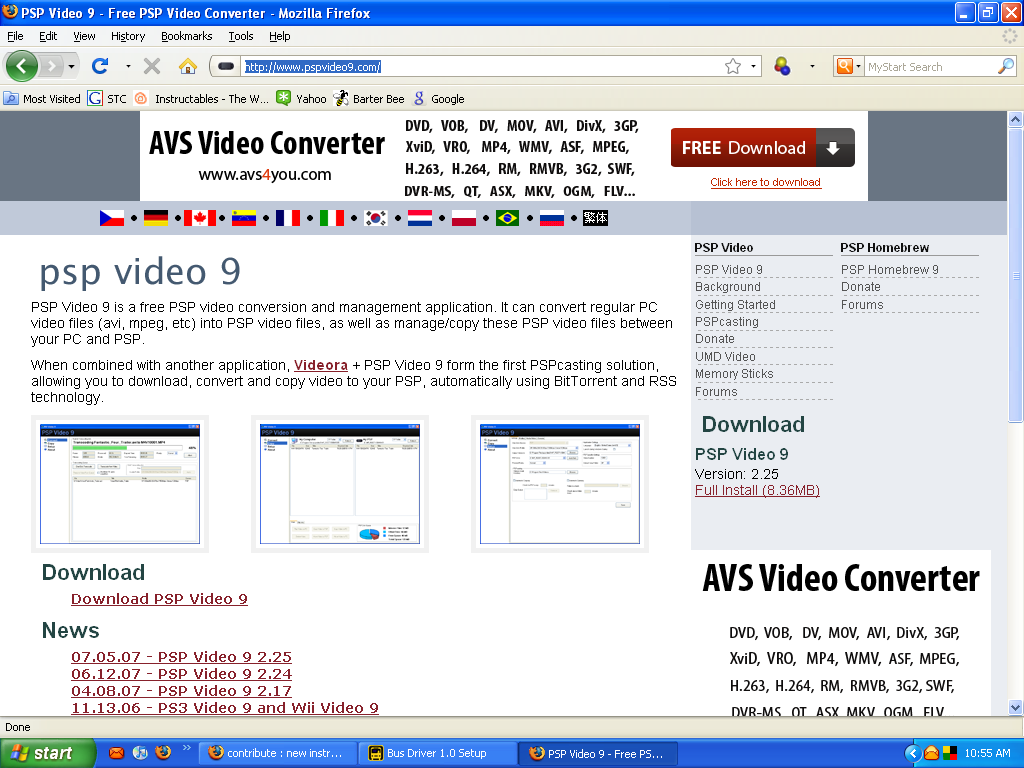Open the first PSP Video 9 screenshot thumbnail
This screenshot has height=768, width=1024.
[120, 484]
